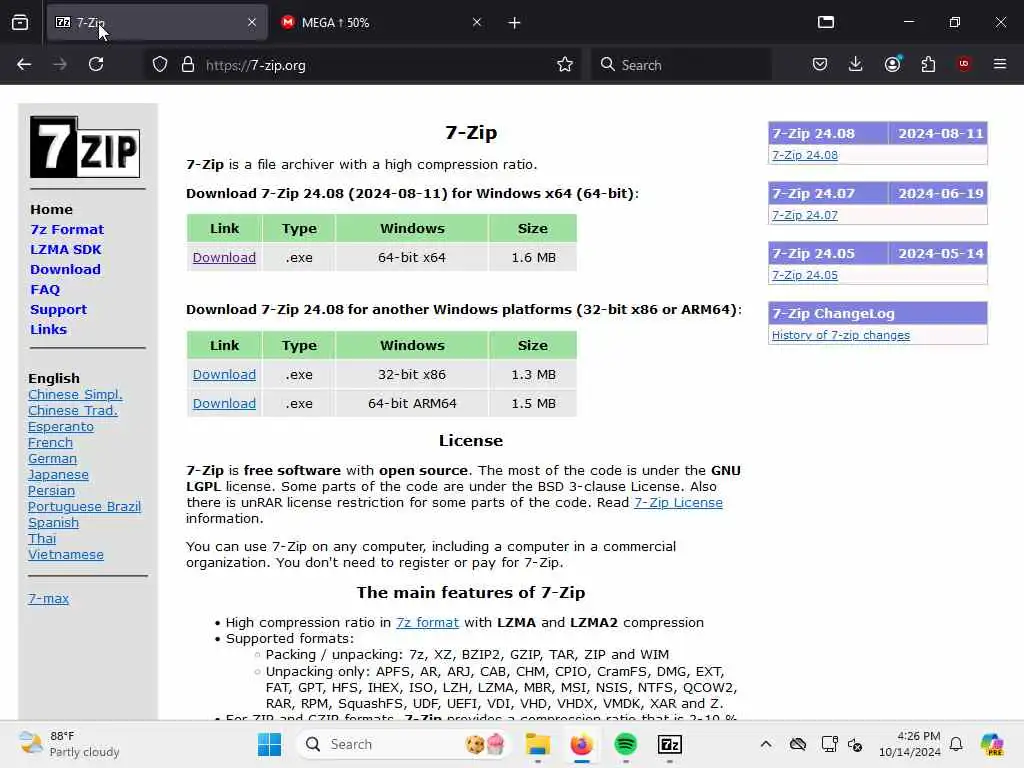Screen dimensions: 1024x768
Task: Open Windows Start menu
Action: click(x=269, y=744)
